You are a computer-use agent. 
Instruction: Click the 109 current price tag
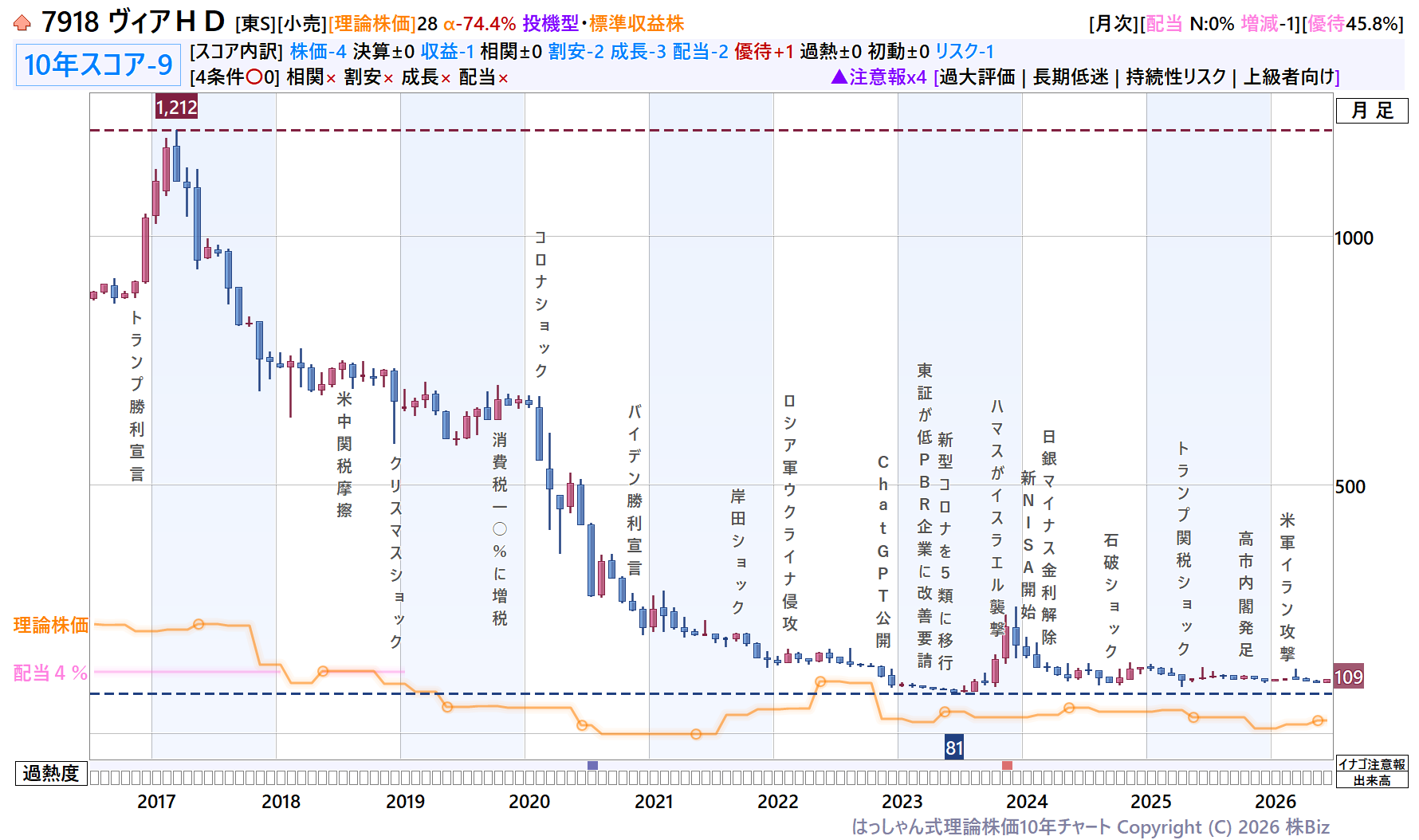(x=1348, y=677)
